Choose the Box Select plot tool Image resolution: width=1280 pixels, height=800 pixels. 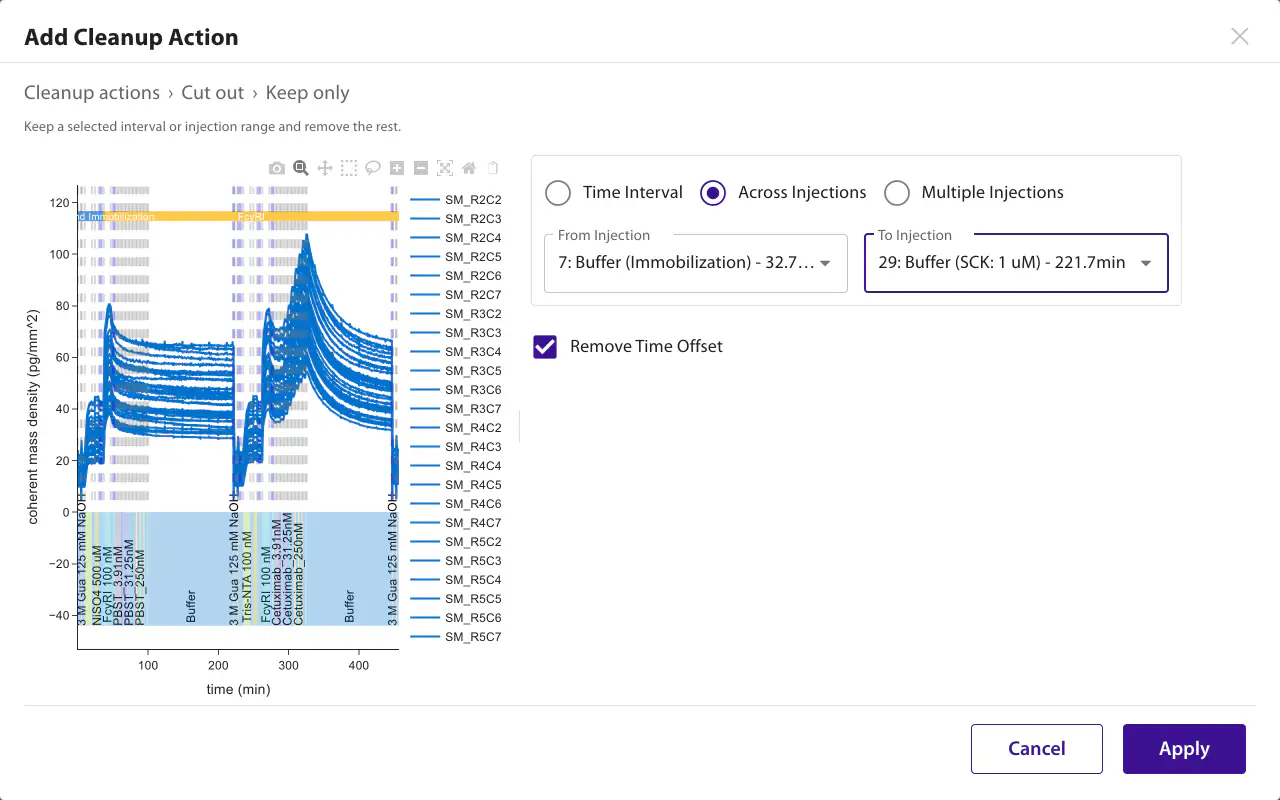(349, 168)
